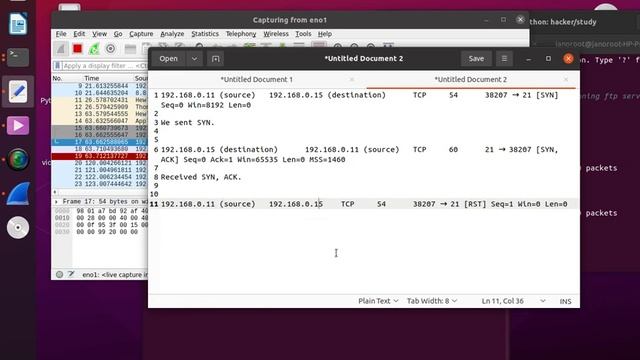The height and width of the screenshot is (360, 640).
Task: Click the capture file properties icon in status bar
Action: pyautogui.click(x=71, y=274)
